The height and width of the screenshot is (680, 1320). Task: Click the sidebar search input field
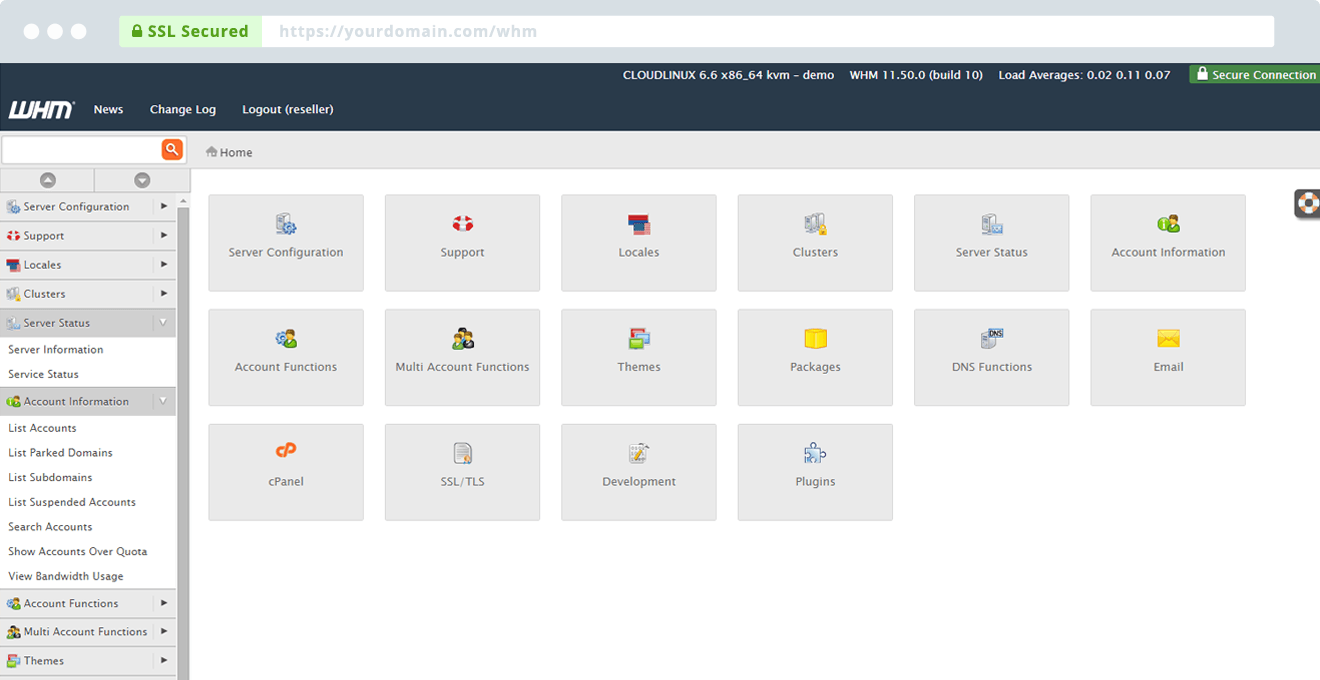pos(82,149)
